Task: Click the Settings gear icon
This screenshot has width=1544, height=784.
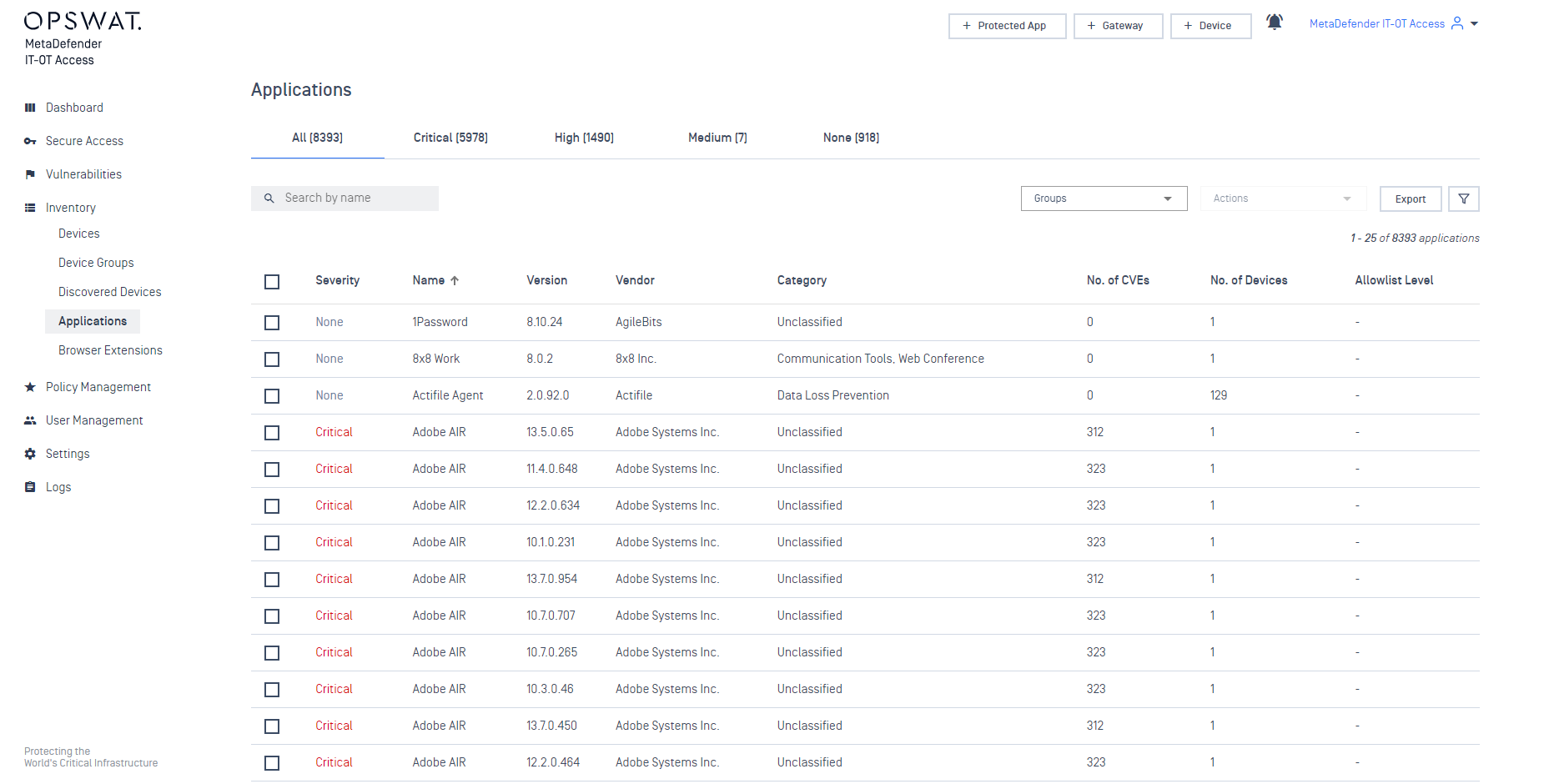Action: [x=30, y=454]
